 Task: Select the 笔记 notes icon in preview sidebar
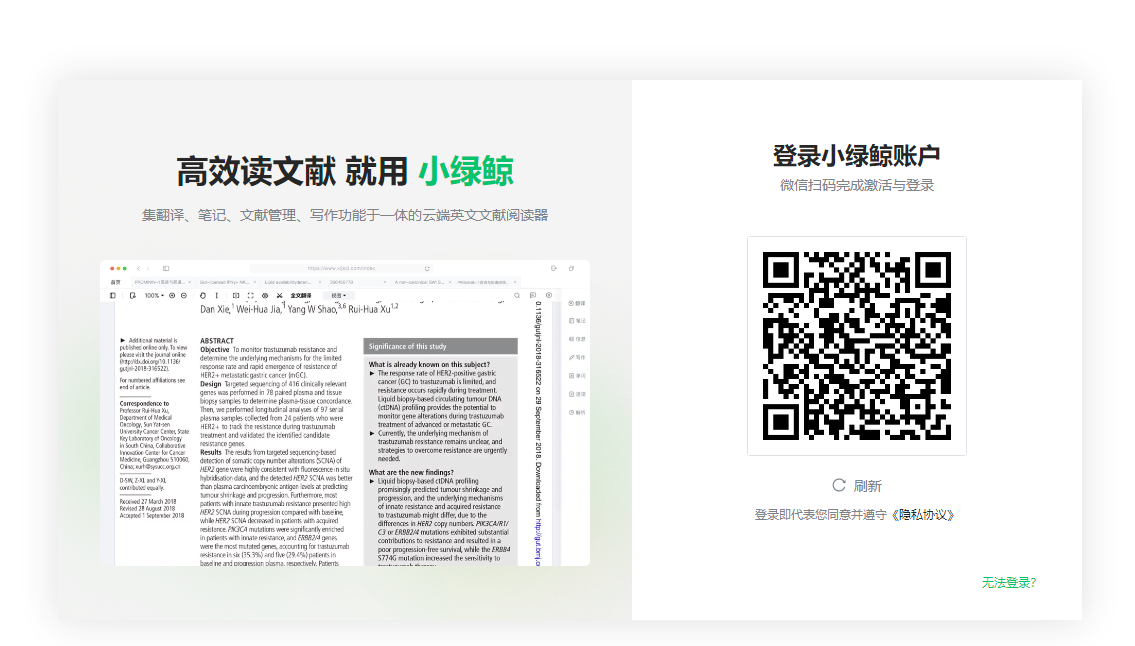[577, 321]
